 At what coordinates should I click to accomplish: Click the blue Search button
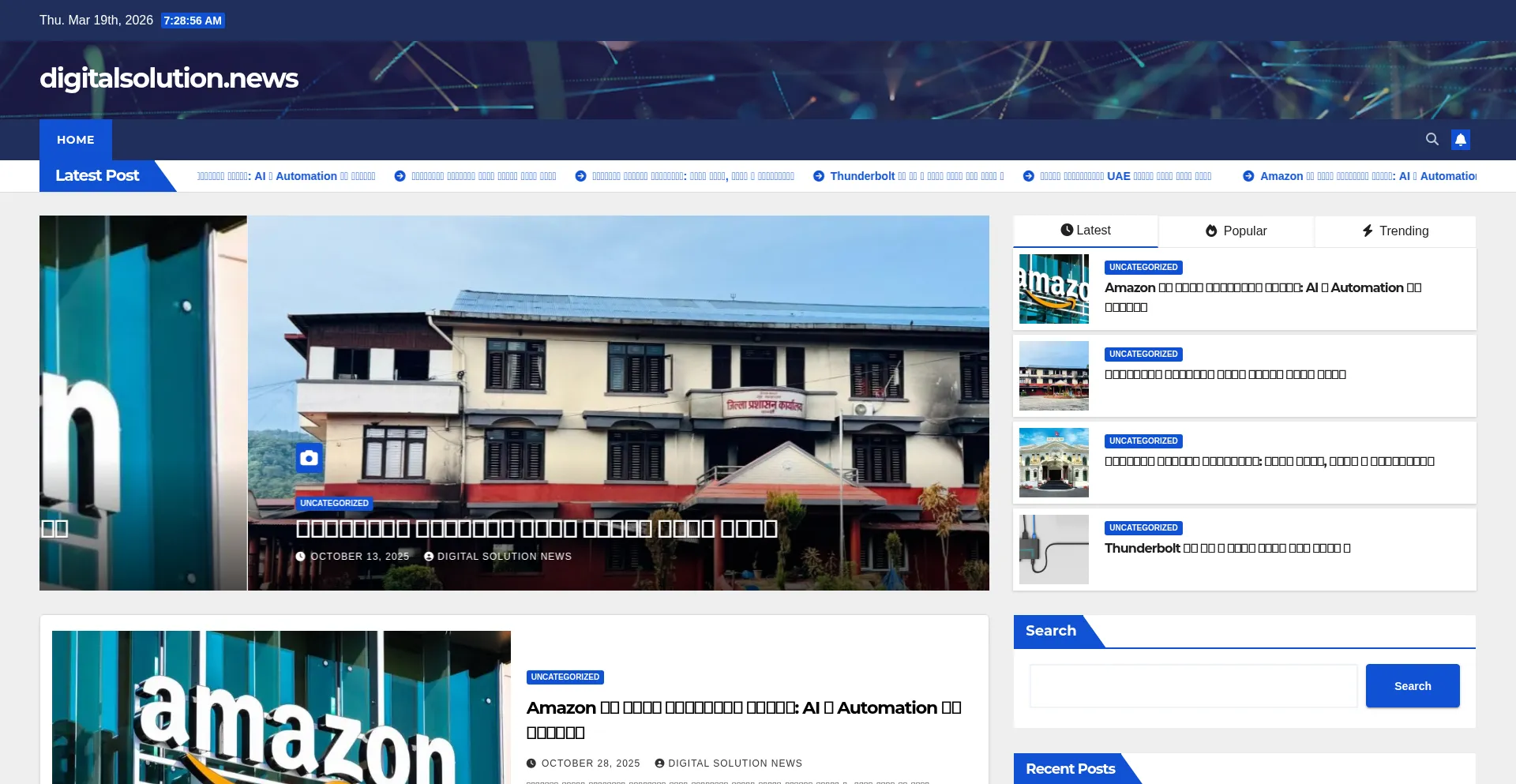tap(1413, 686)
